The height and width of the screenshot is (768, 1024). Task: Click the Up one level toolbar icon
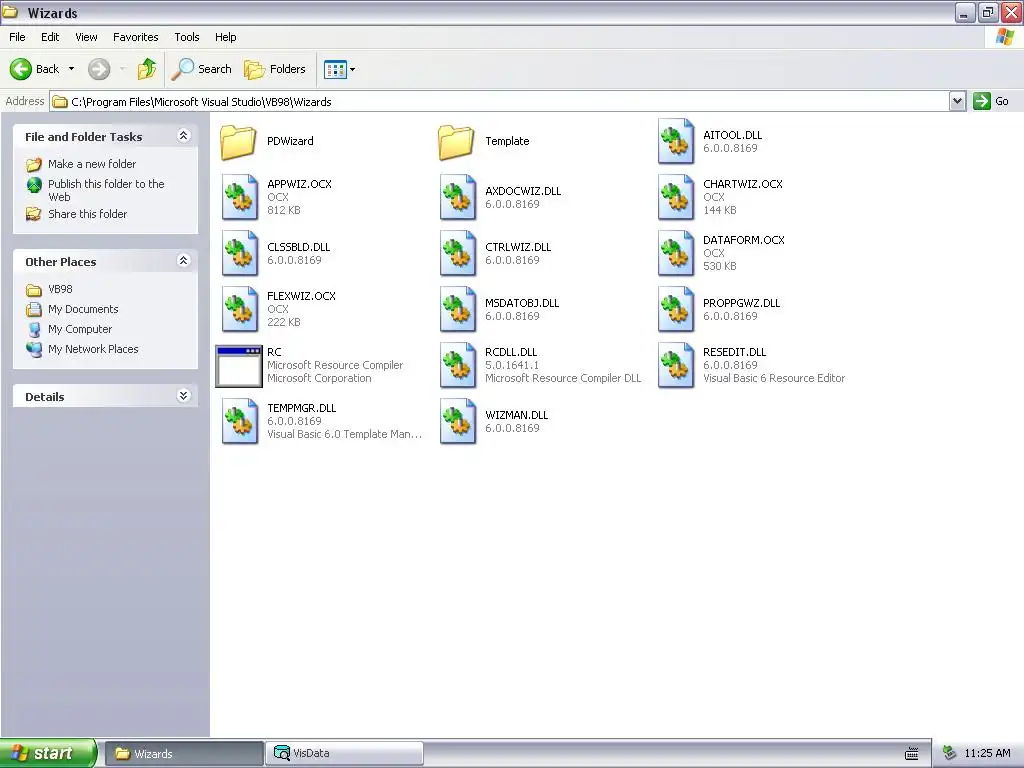tap(147, 69)
